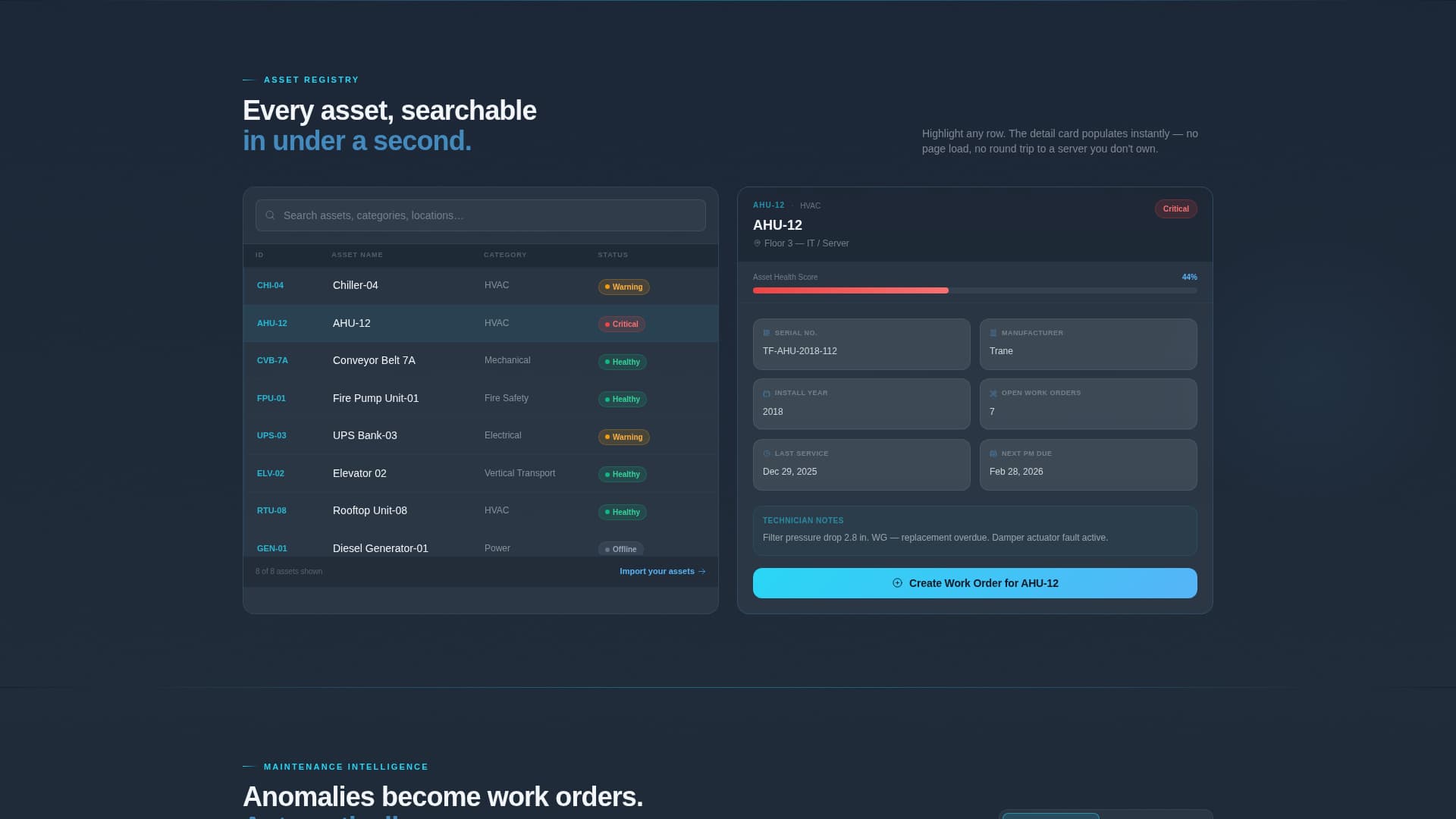The height and width of the screenshot is (819, 1456).
Task: Click the Fire Safety category cell
Action: [x=507, y=398]
